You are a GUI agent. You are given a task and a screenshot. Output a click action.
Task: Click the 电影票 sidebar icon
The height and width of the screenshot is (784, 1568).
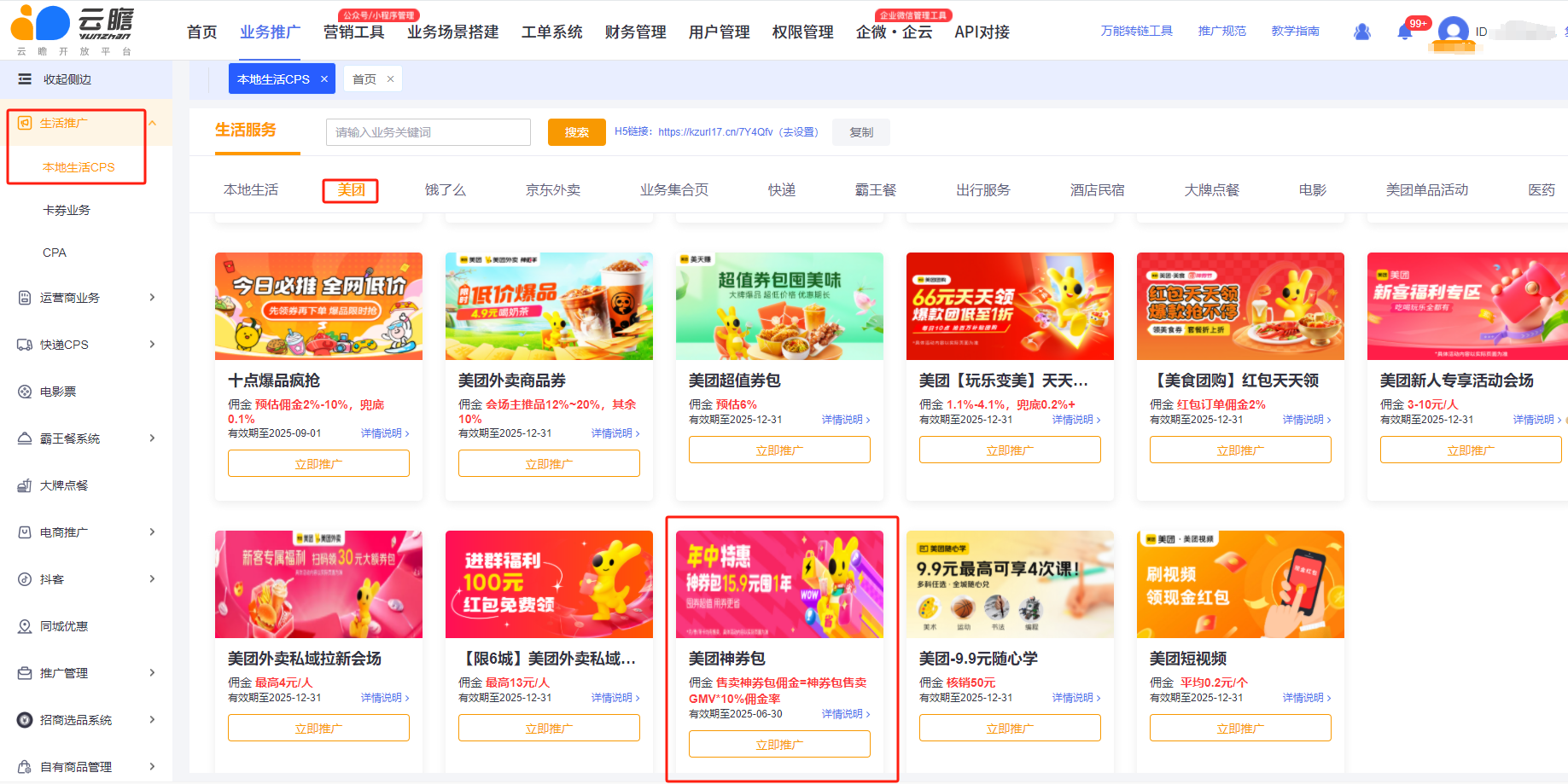pos(25,392)
